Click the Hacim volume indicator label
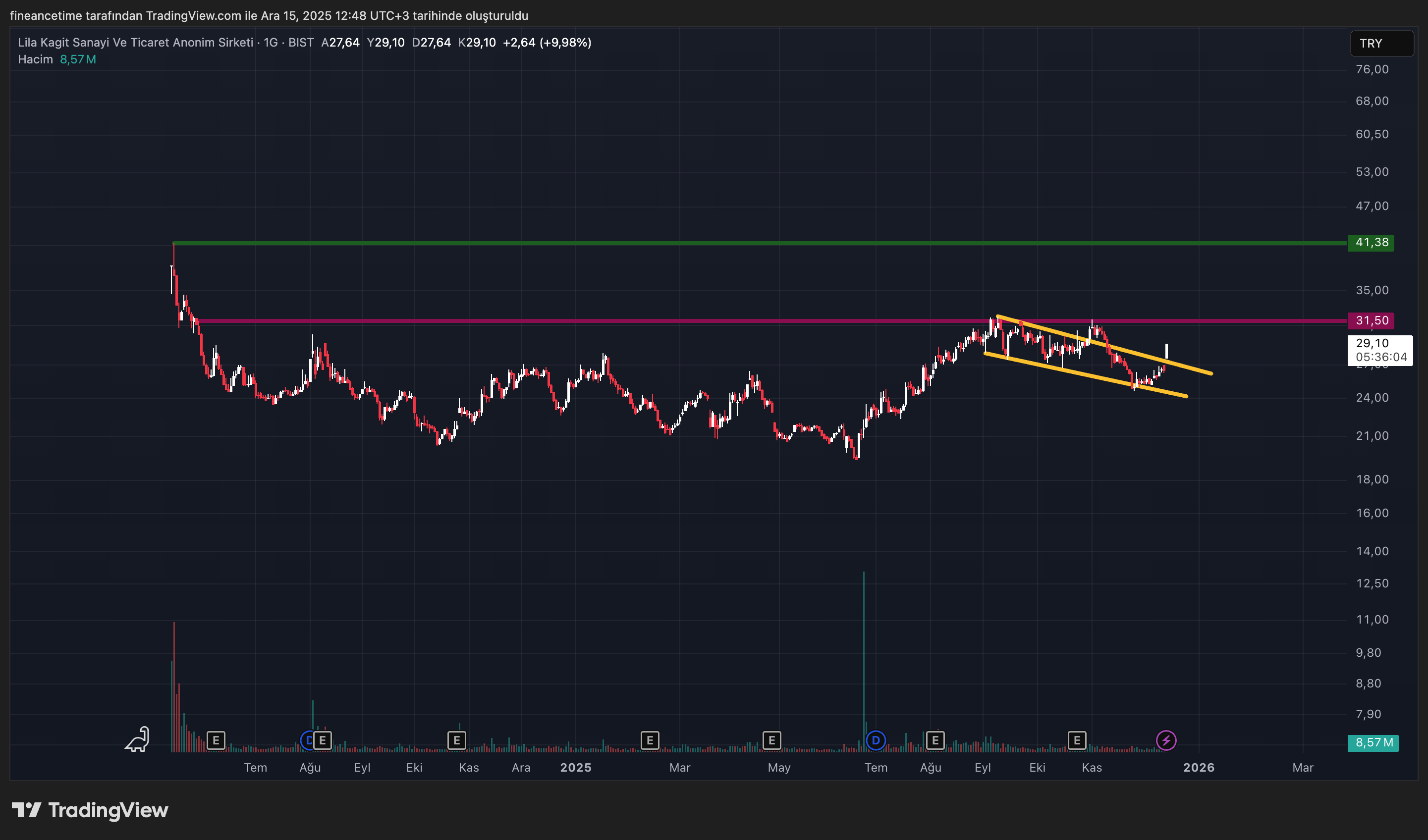Screen dimensions: 1428x840 [35, 59]
